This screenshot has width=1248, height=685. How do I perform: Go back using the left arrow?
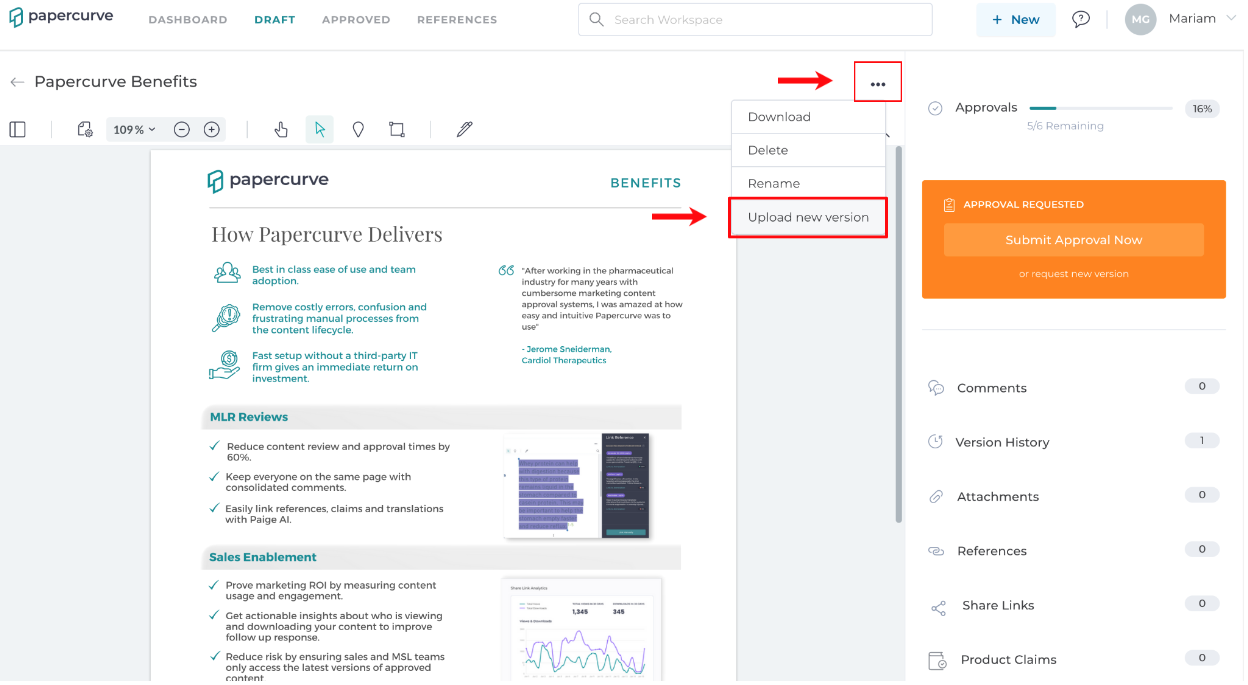[x=16, y=82]
